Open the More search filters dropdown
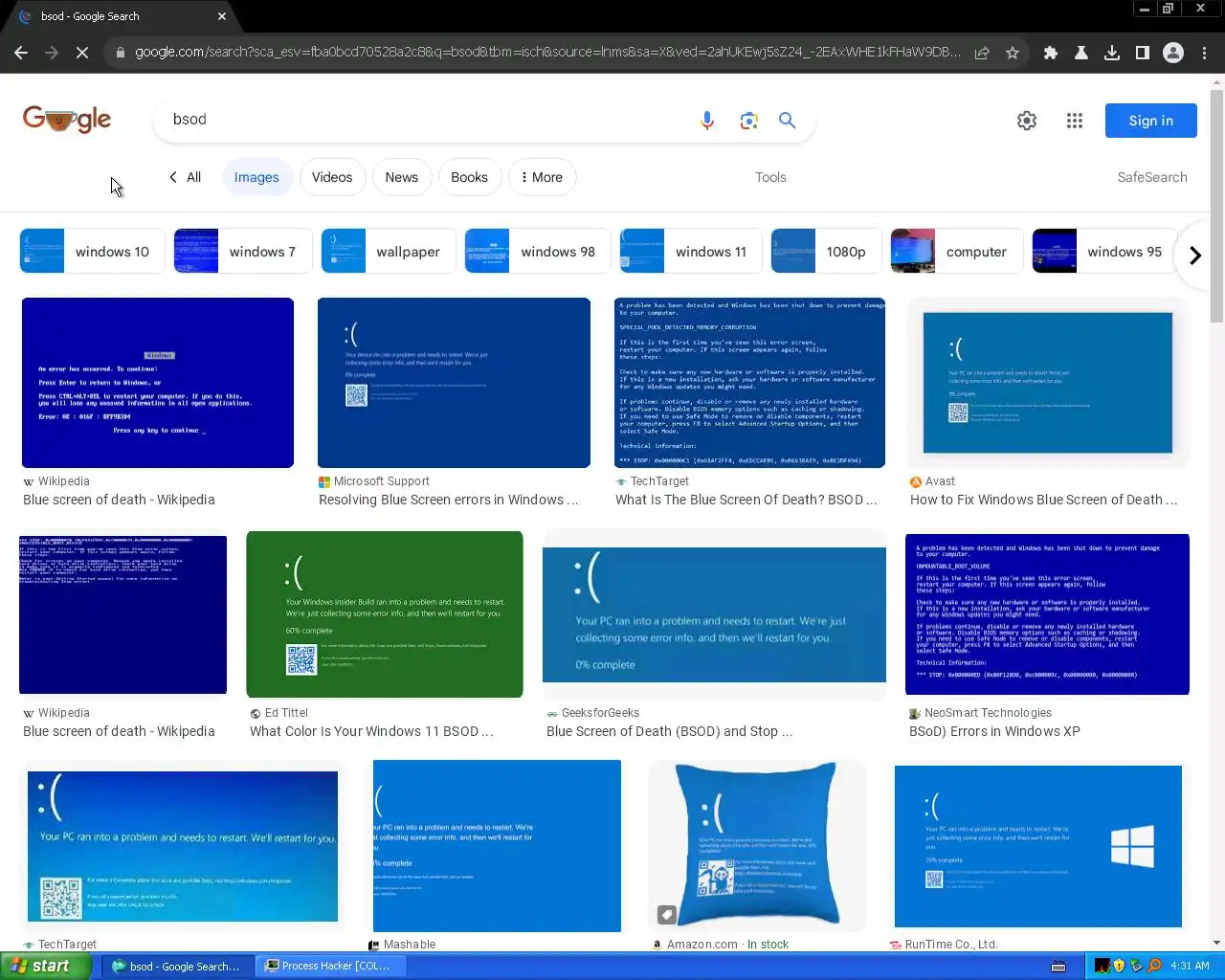 point(542,177)
